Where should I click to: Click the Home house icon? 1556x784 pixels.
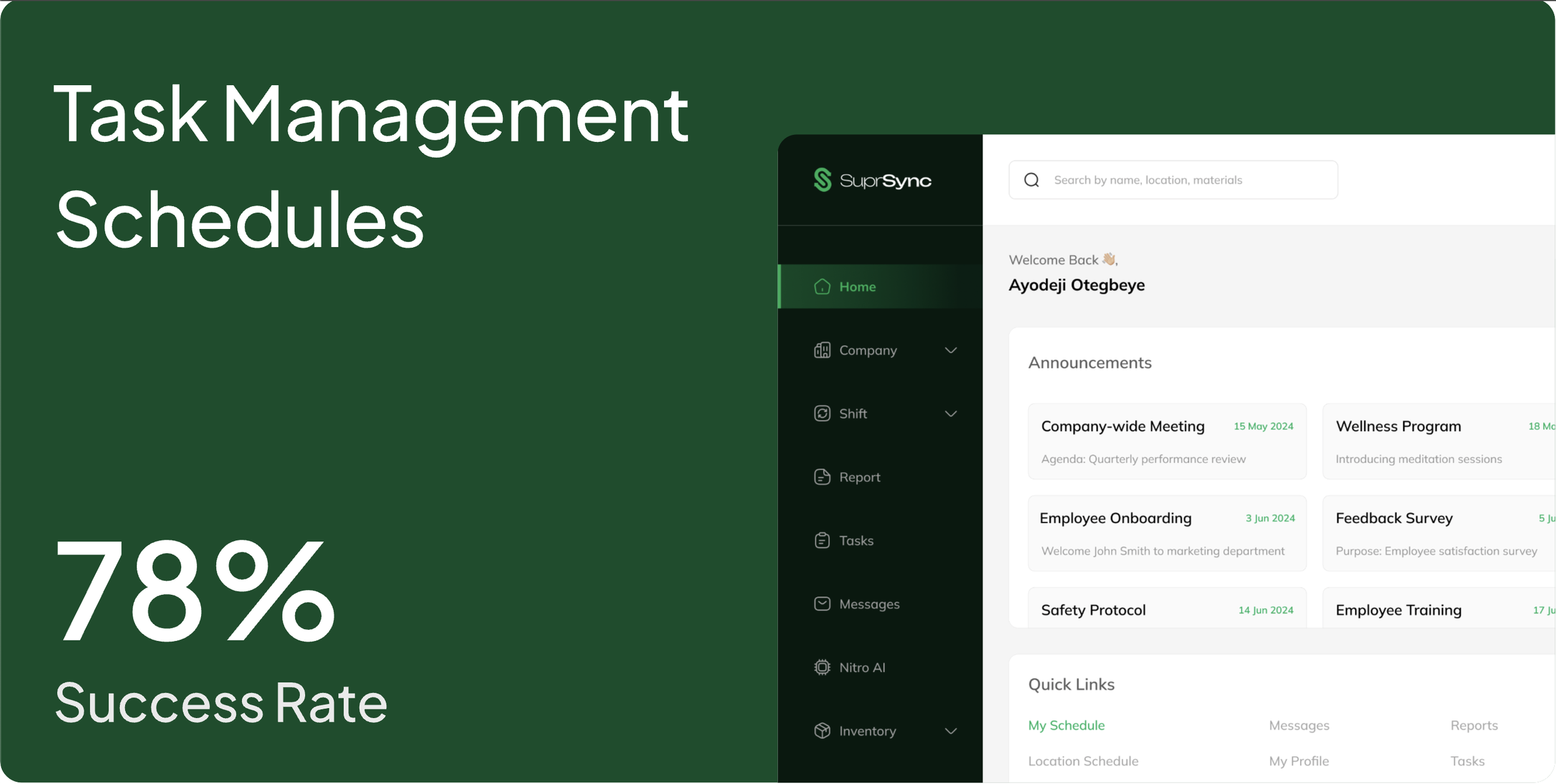(822, 287)
